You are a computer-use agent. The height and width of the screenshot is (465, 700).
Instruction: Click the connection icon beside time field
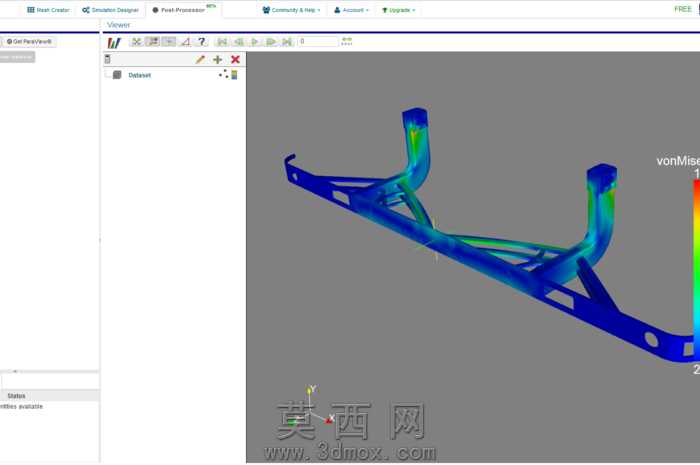click(x=347, y=42)
